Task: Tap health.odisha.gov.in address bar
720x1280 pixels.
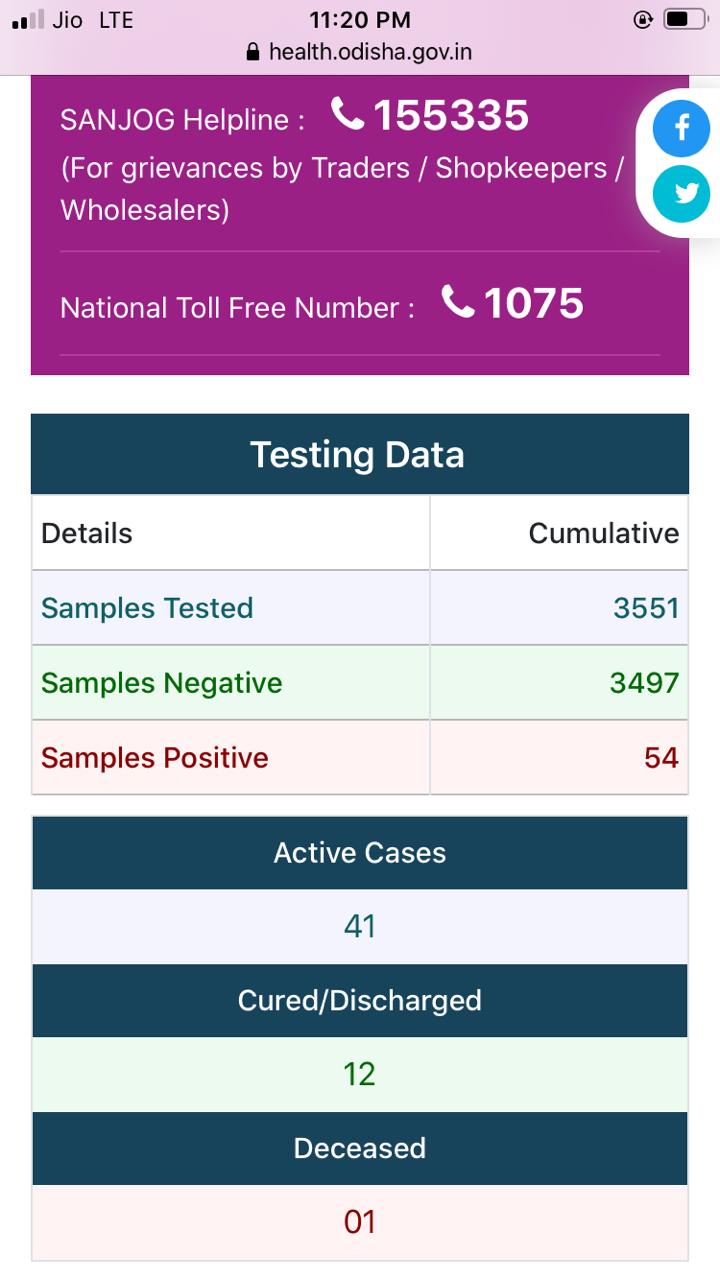Action: [360, 52]
